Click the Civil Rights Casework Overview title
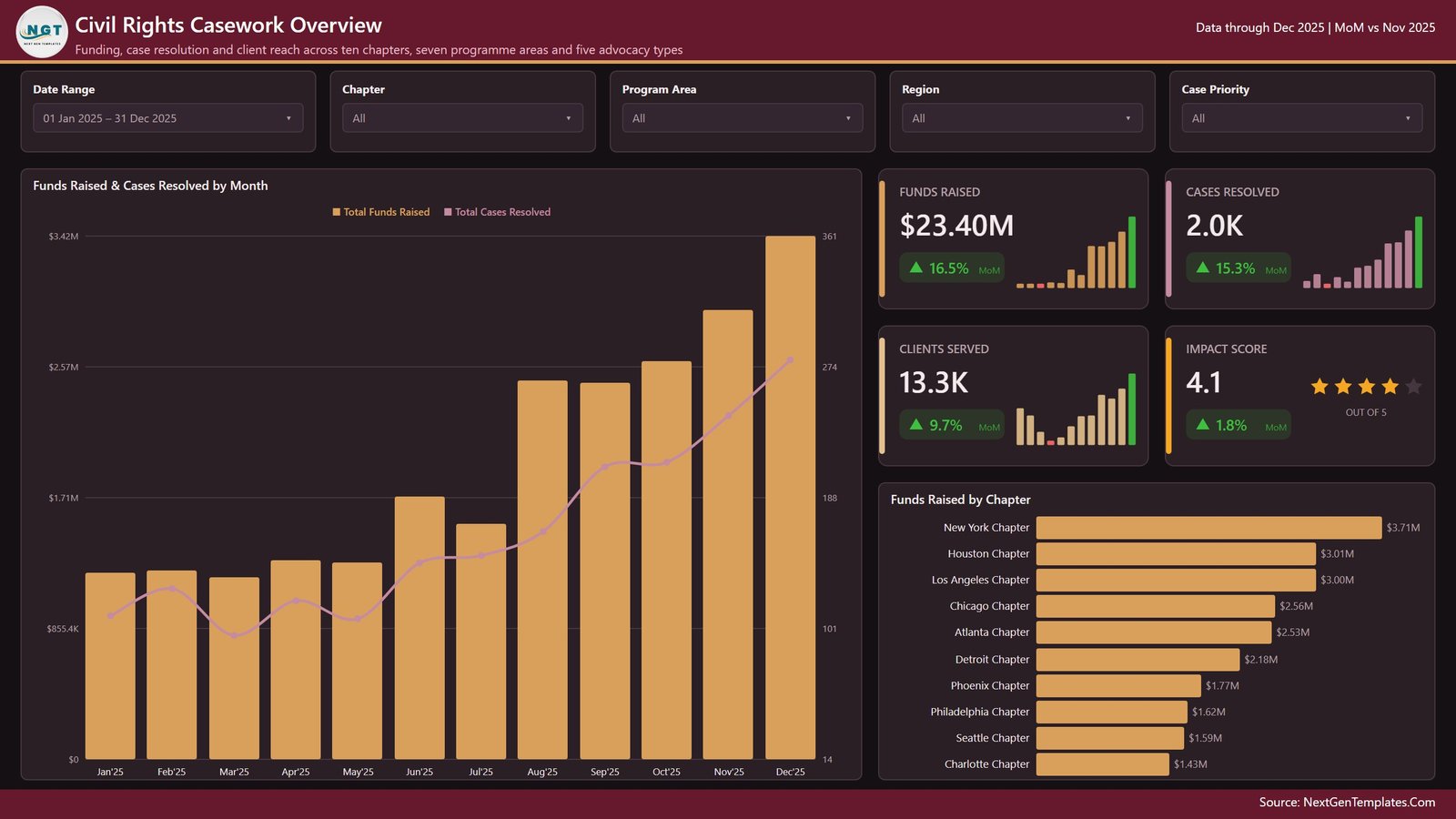Image resolution: width=1456 pixels, height=819 pixels. (x=228, y=25)
